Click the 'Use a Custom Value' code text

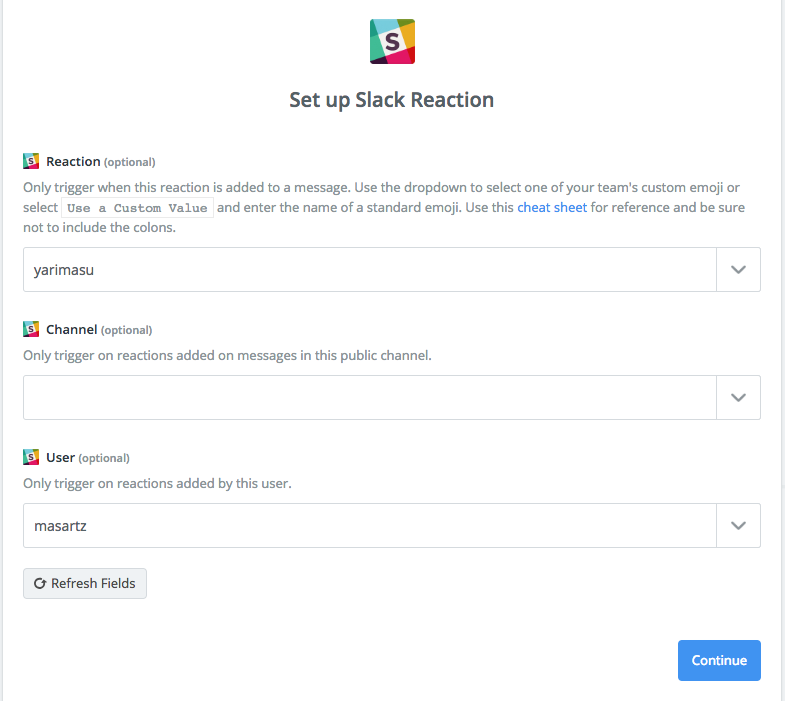(x=137, y=208)
